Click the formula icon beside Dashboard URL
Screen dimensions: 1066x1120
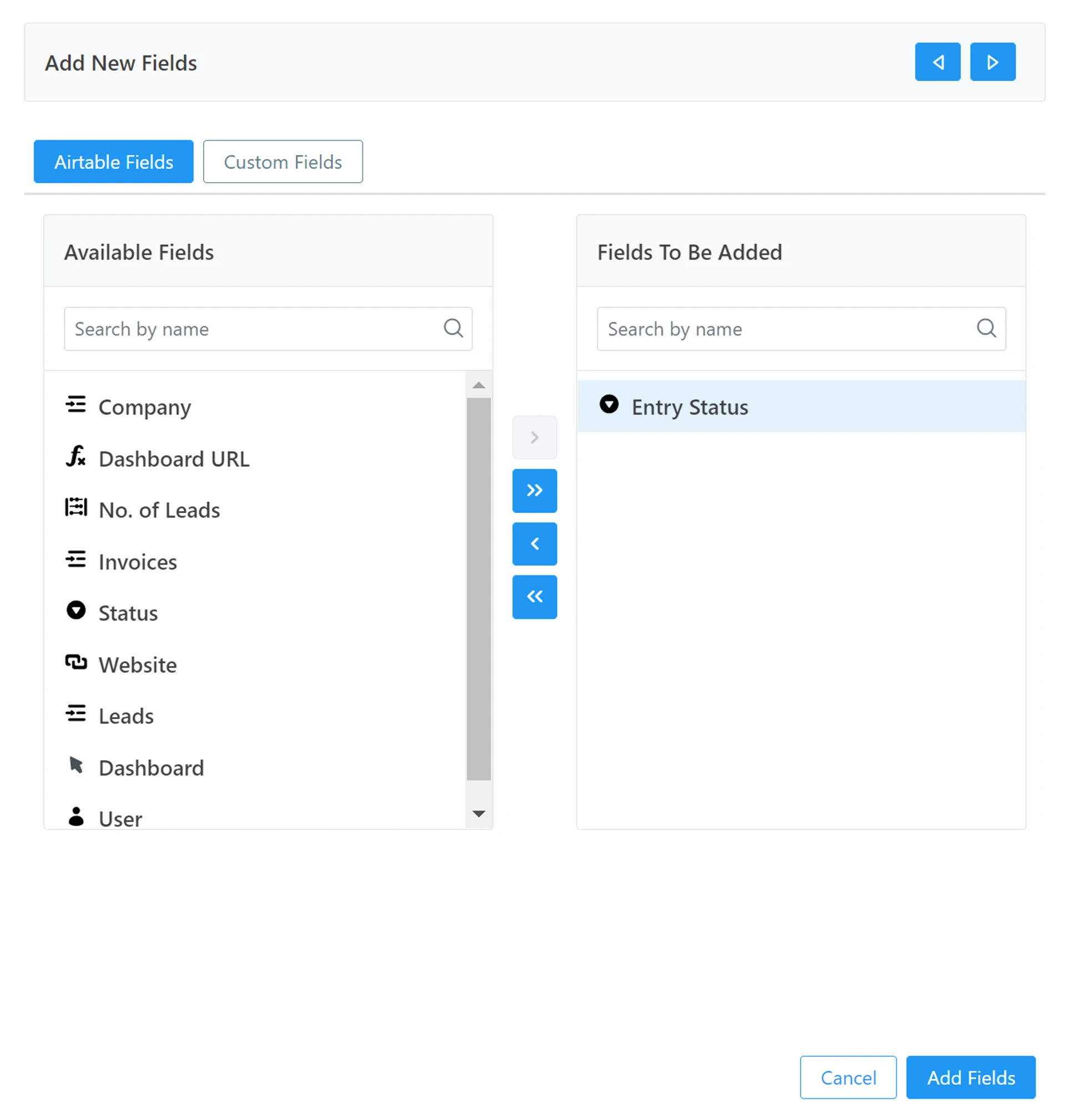[76, 457]
